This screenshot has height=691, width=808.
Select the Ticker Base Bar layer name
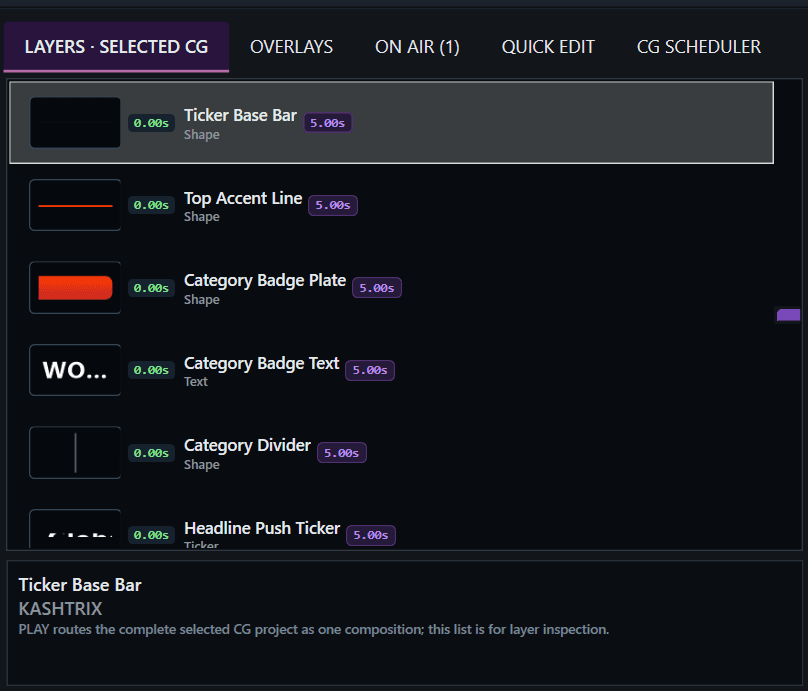[240, 115]
